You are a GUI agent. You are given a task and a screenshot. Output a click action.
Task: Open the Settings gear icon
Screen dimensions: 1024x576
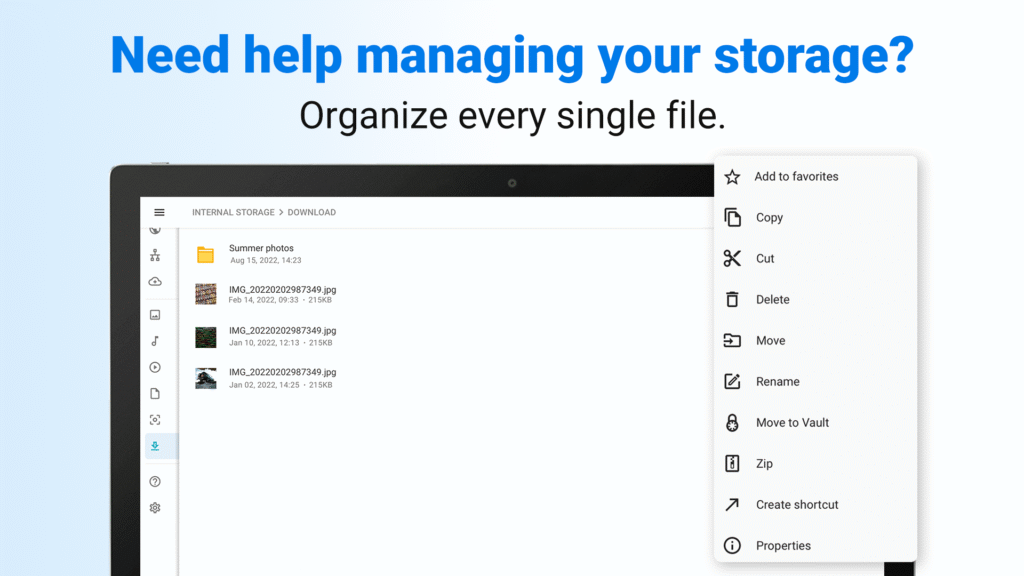pos(156,508)
